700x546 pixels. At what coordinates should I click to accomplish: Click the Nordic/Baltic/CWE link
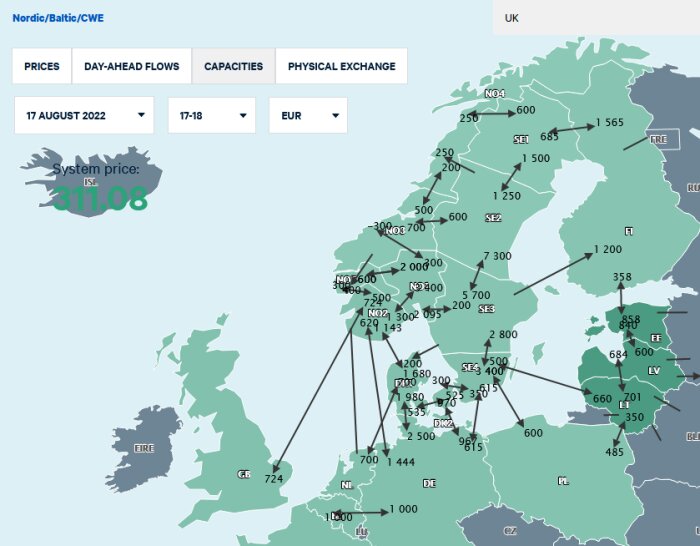pos(58,18)
